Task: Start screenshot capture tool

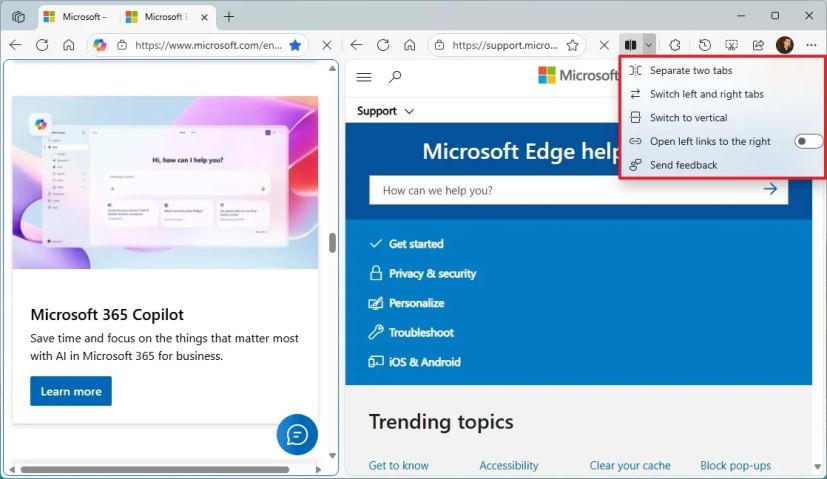Action: click(732, 45)
